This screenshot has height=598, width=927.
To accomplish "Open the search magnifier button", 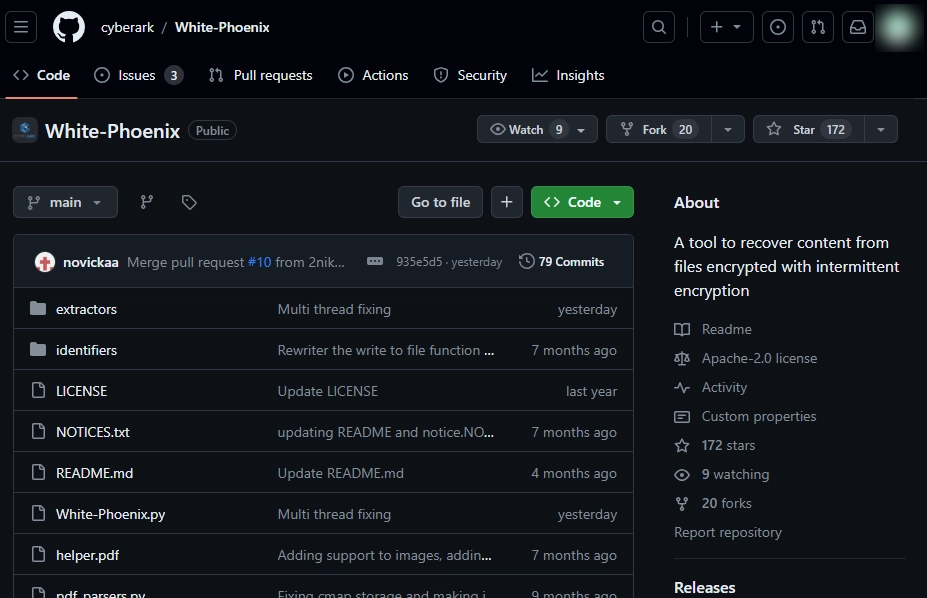I will (x=659, y=27).
